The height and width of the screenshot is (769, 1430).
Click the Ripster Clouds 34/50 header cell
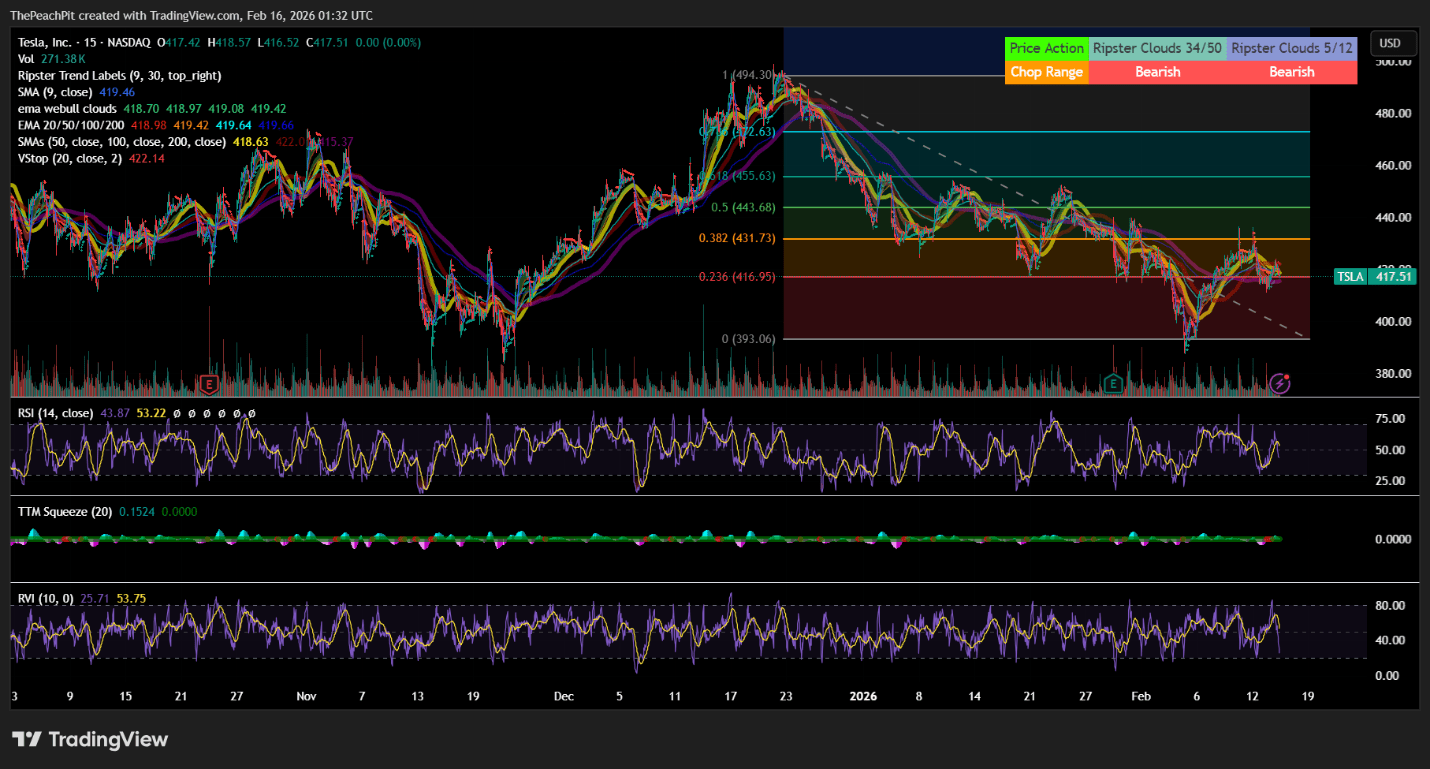tap(1158, 48)
